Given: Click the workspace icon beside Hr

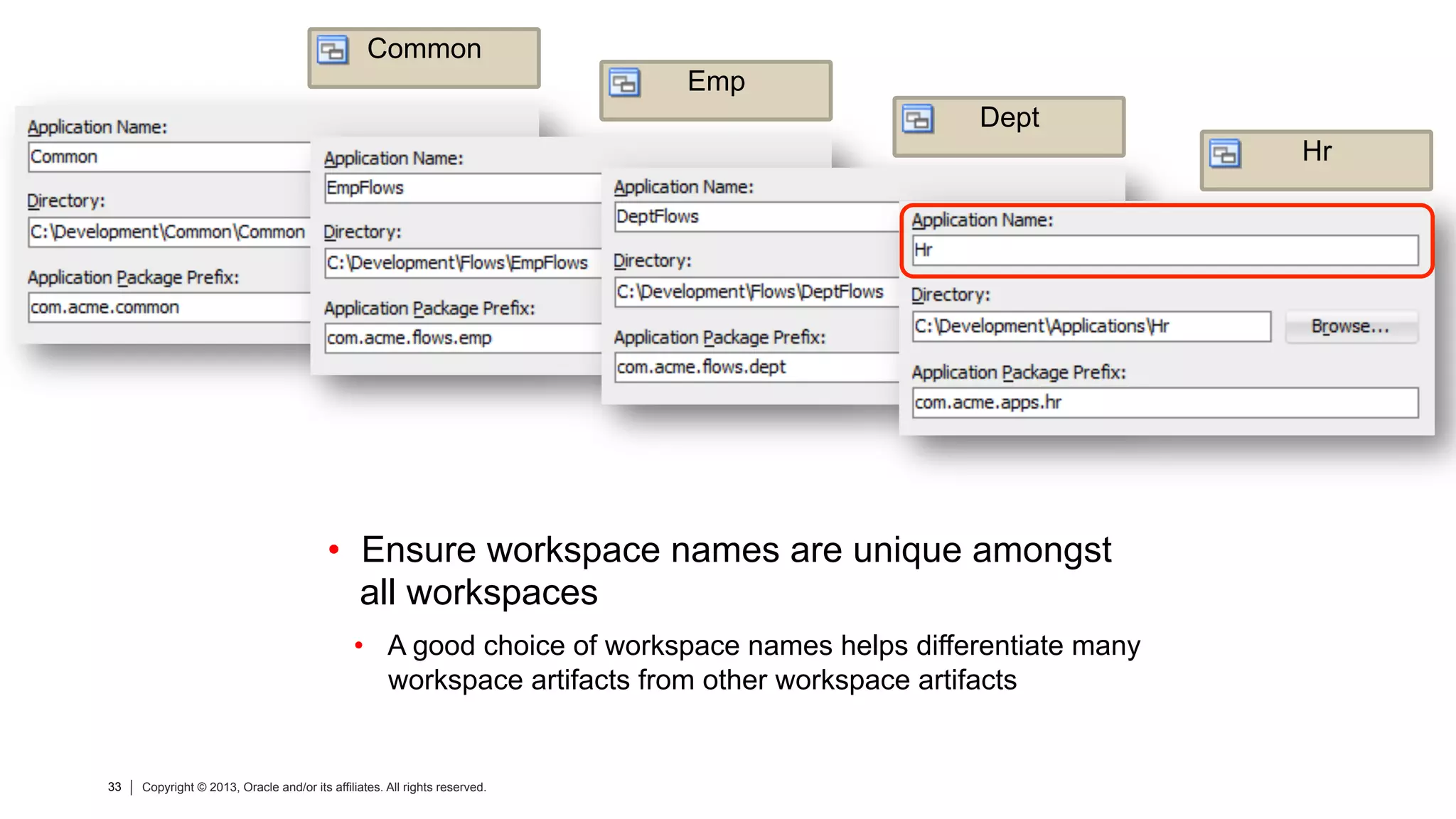Looking at the screenshot, I should (x=1225, y=153).
